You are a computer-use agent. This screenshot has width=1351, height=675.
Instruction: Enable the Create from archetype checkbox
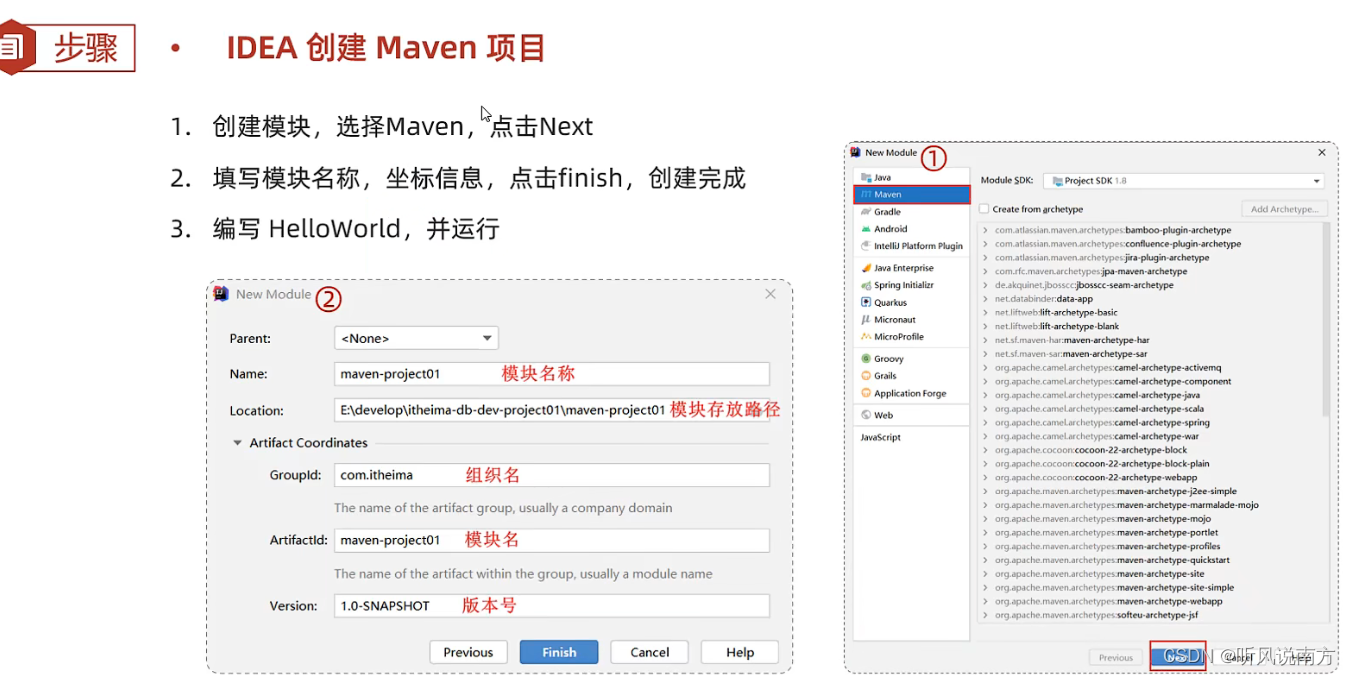point(985,209)
